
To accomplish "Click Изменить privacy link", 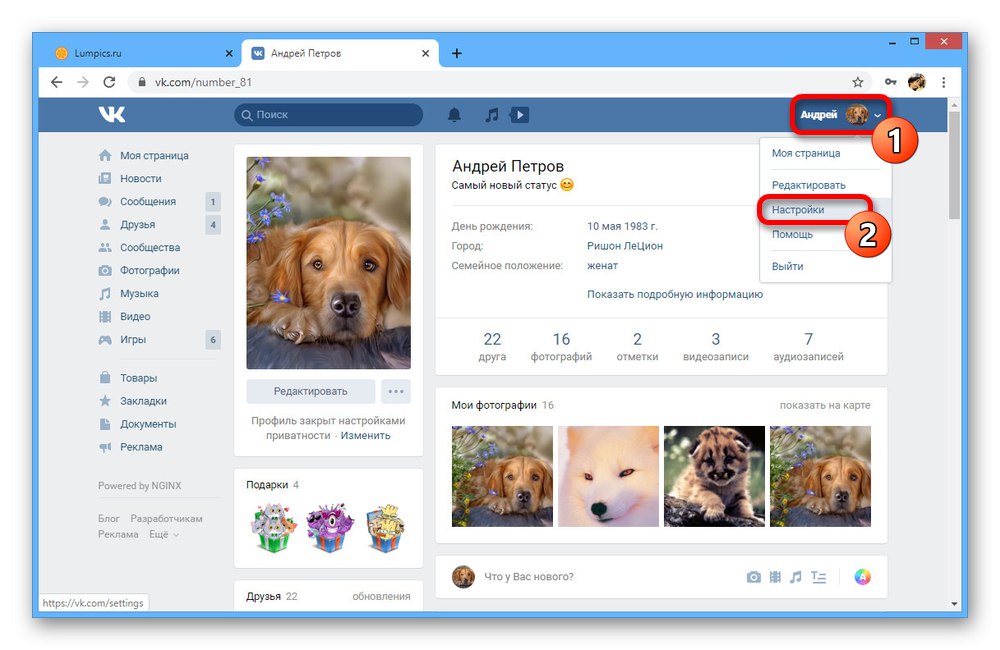I will (365, 435).
